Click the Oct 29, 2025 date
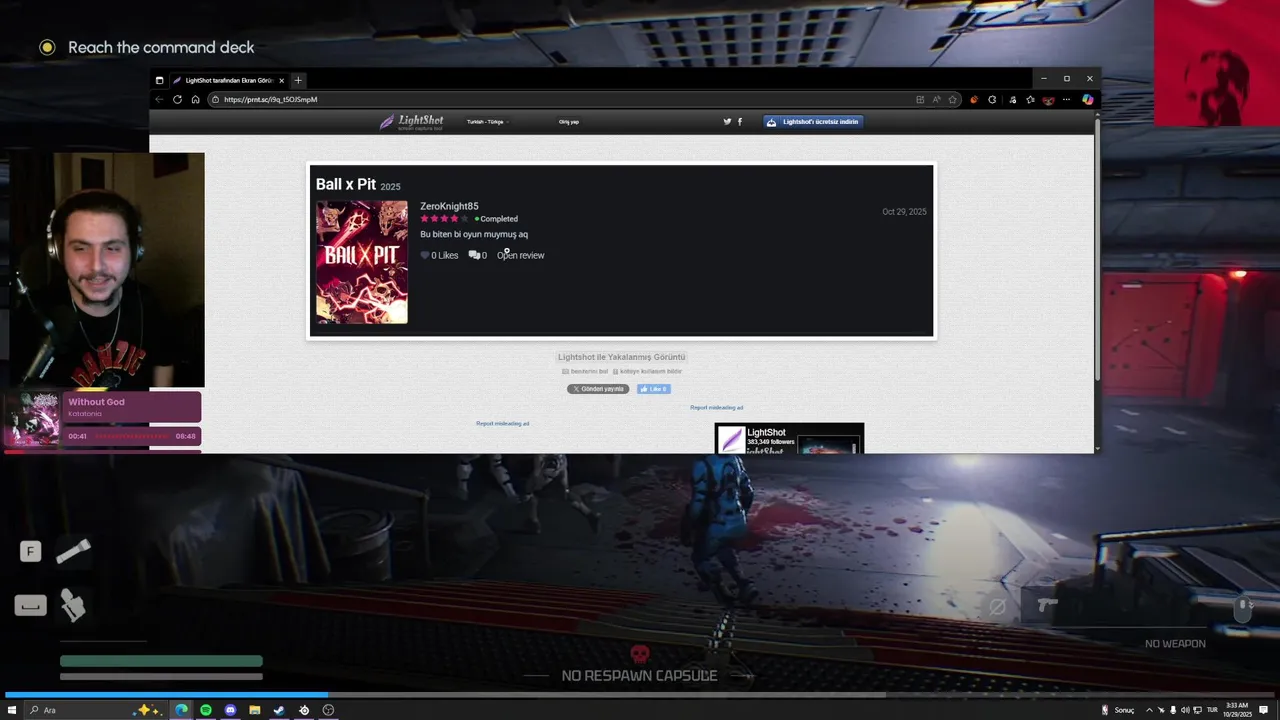Viewport: 1280px width, 720px height. (x=904, y=212)
